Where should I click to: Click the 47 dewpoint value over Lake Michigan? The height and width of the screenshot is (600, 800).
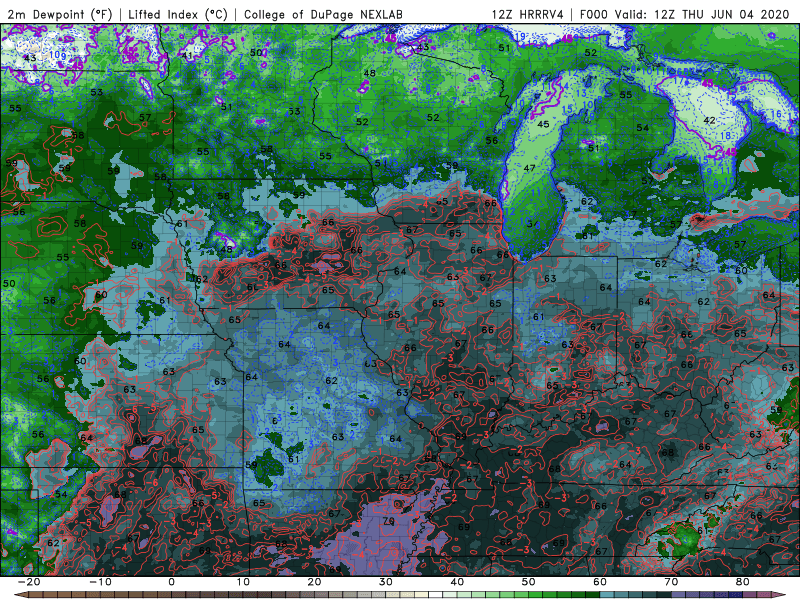[529, 168]
